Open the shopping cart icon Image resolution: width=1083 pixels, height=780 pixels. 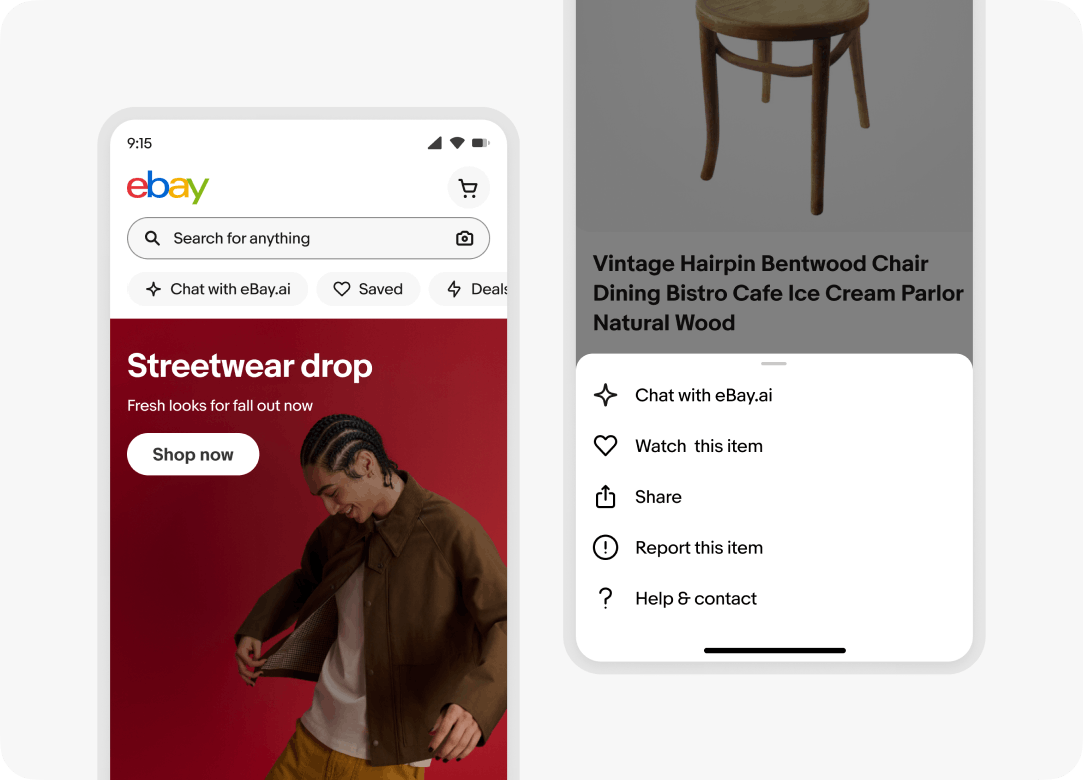[x=468, y=188]
